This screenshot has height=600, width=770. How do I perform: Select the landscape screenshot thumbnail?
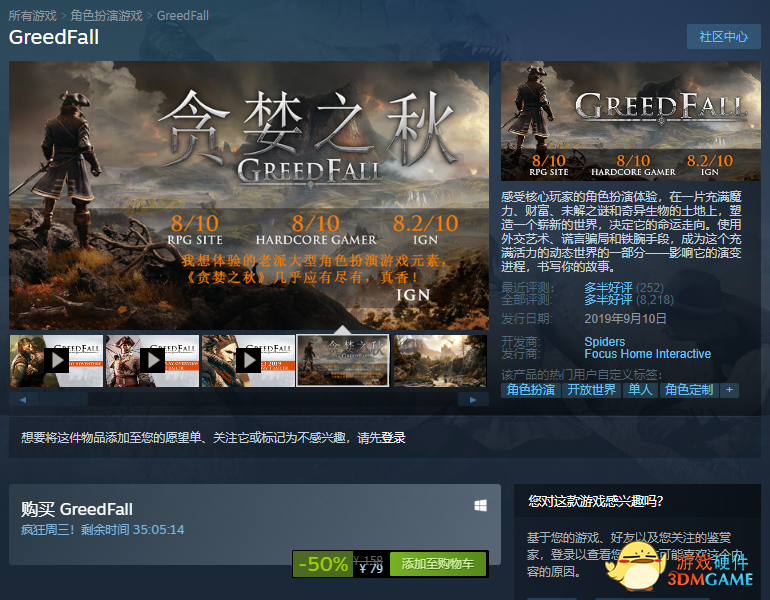(440, 360)
